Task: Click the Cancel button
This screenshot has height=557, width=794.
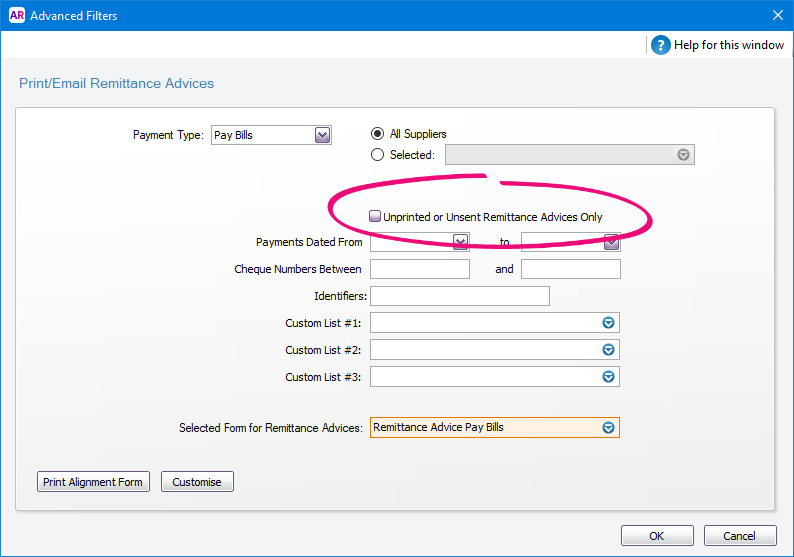Action: [739, 536]
